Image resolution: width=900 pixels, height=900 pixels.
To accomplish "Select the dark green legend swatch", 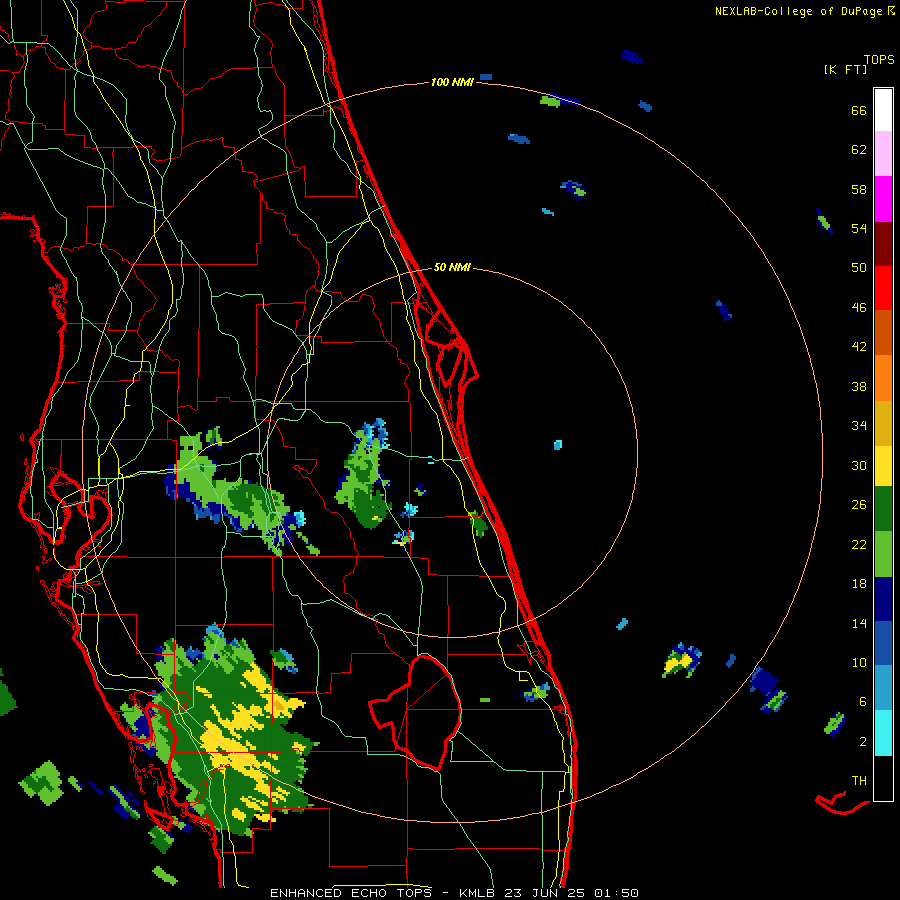I will coord(883,509).
